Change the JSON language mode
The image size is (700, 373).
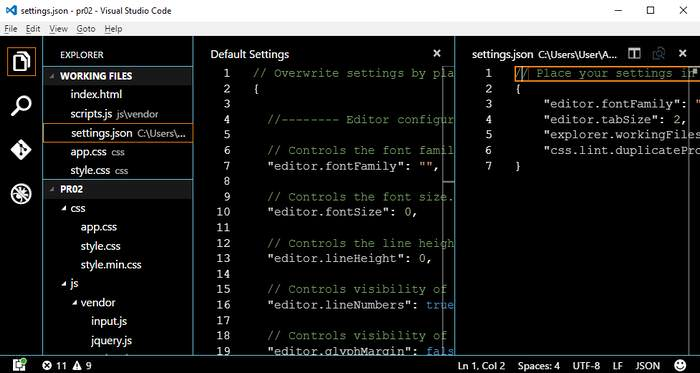tap(648, 366)
